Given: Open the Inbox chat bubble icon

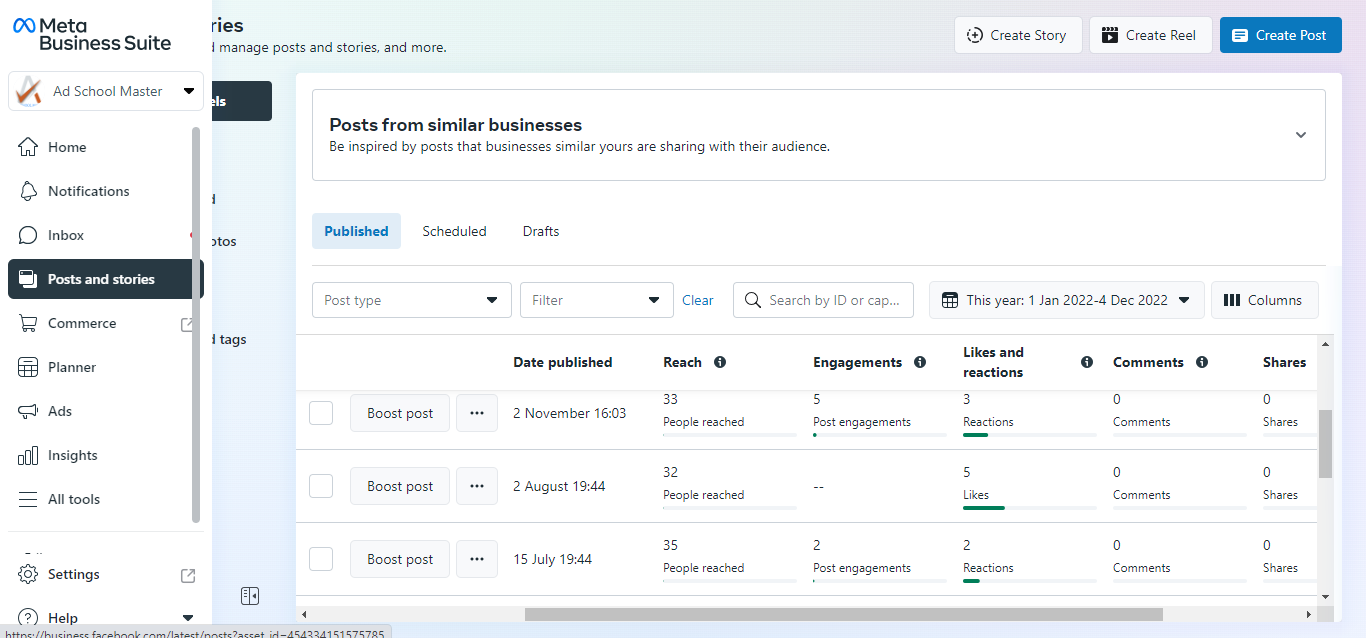Looking at the screenshot, I should [28, 235].
